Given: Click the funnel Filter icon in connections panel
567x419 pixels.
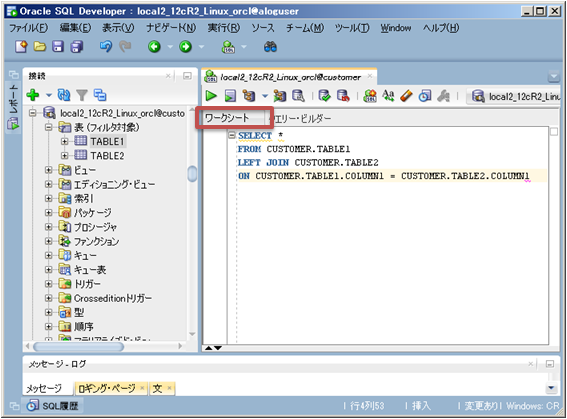Looking at the screenshot, I should coord(82,95).
